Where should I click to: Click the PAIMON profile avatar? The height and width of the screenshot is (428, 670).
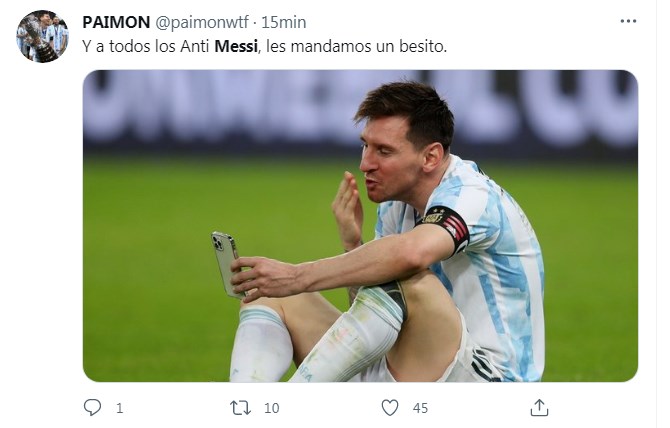(43, 36)
